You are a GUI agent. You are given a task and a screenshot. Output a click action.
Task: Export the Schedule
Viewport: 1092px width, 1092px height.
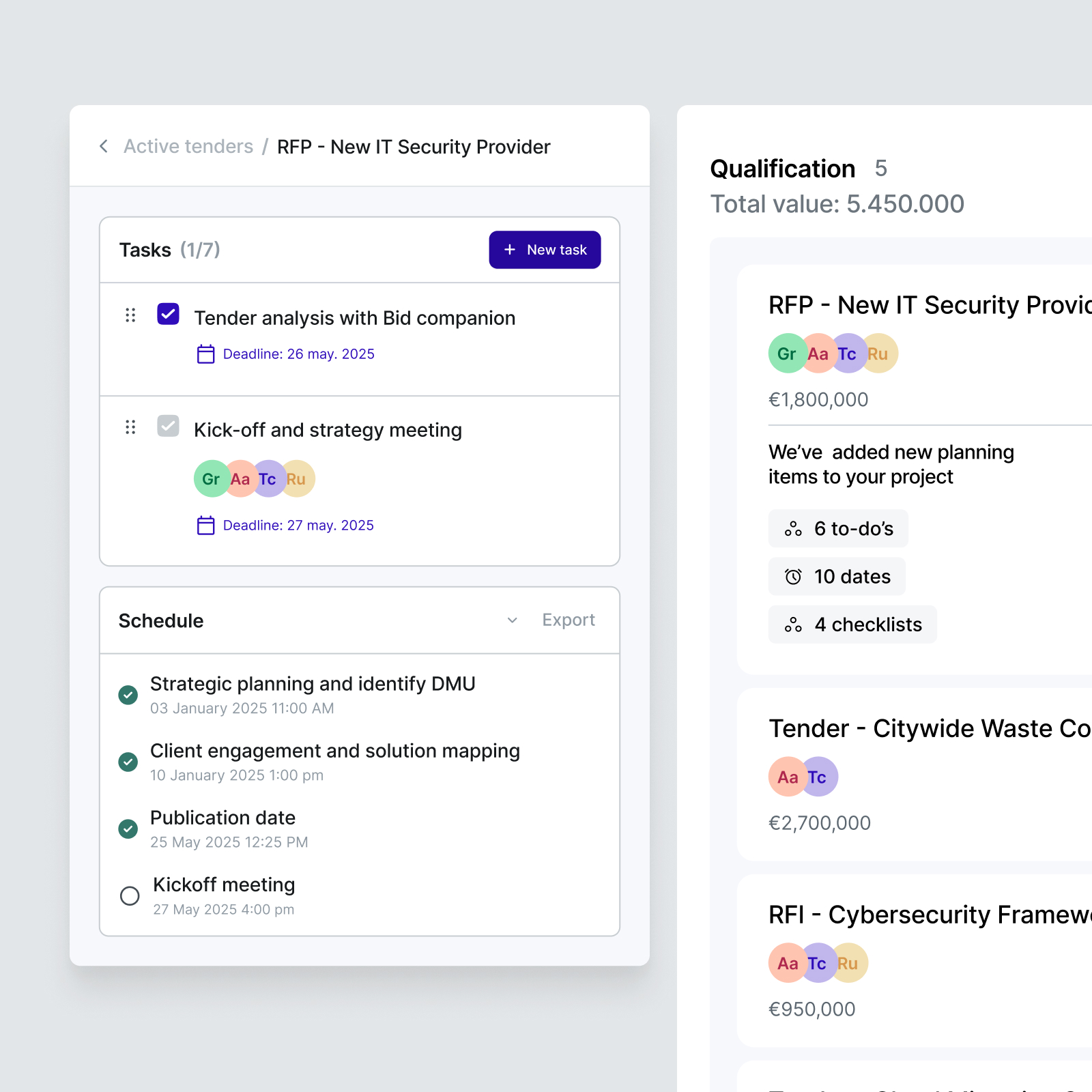[569, 620]
